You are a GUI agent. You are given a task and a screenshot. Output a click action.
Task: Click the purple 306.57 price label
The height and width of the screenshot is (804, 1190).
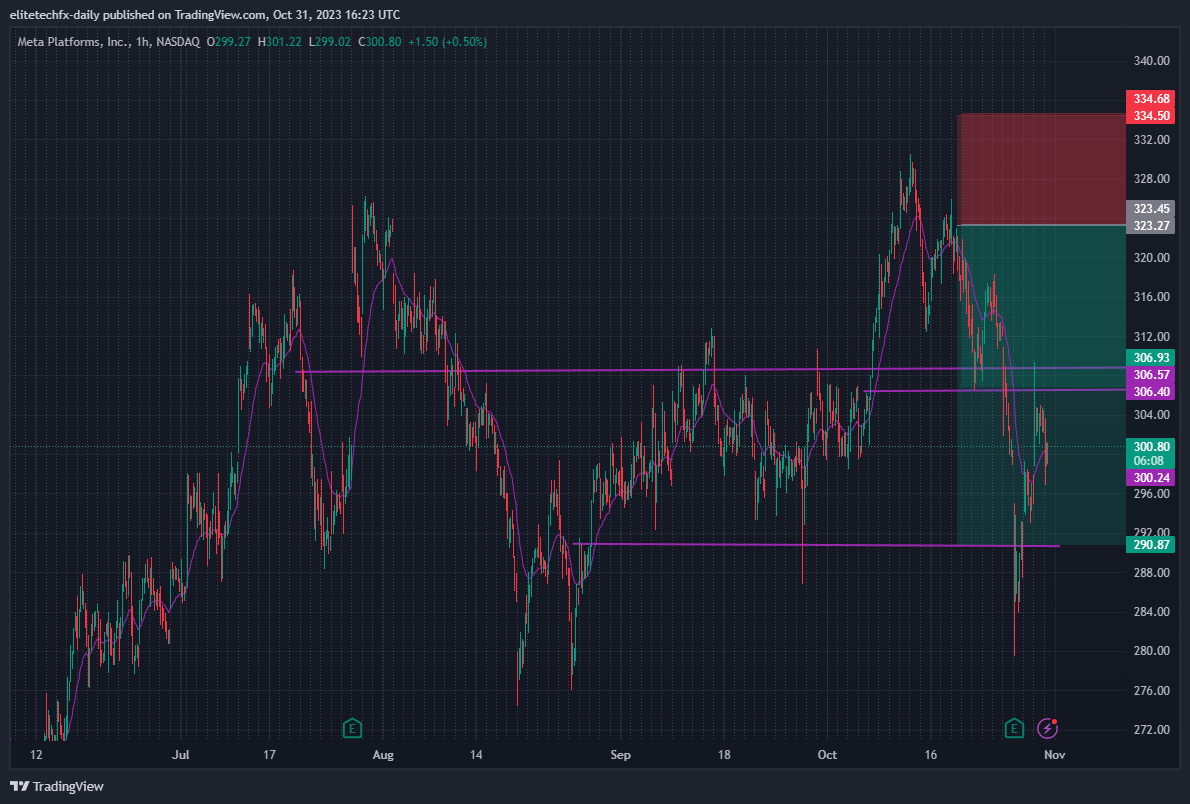tap(1151, 374)
